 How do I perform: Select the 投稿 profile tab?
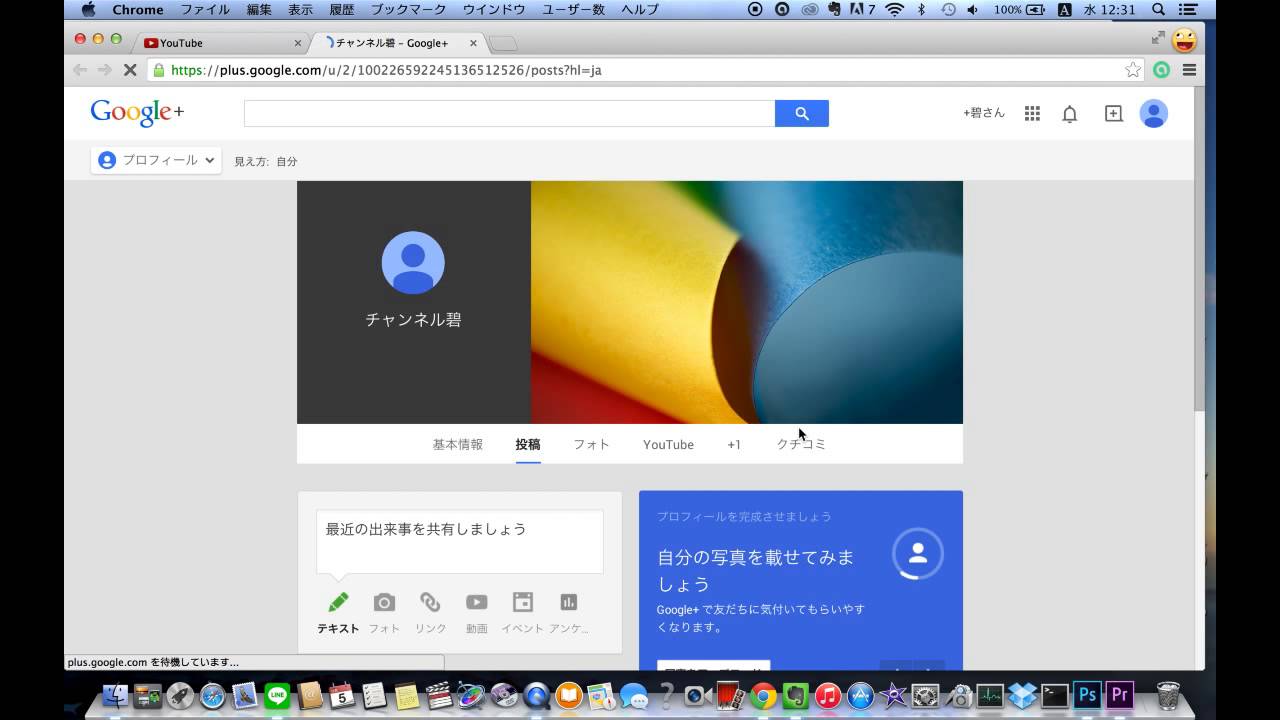pos(528,444)
